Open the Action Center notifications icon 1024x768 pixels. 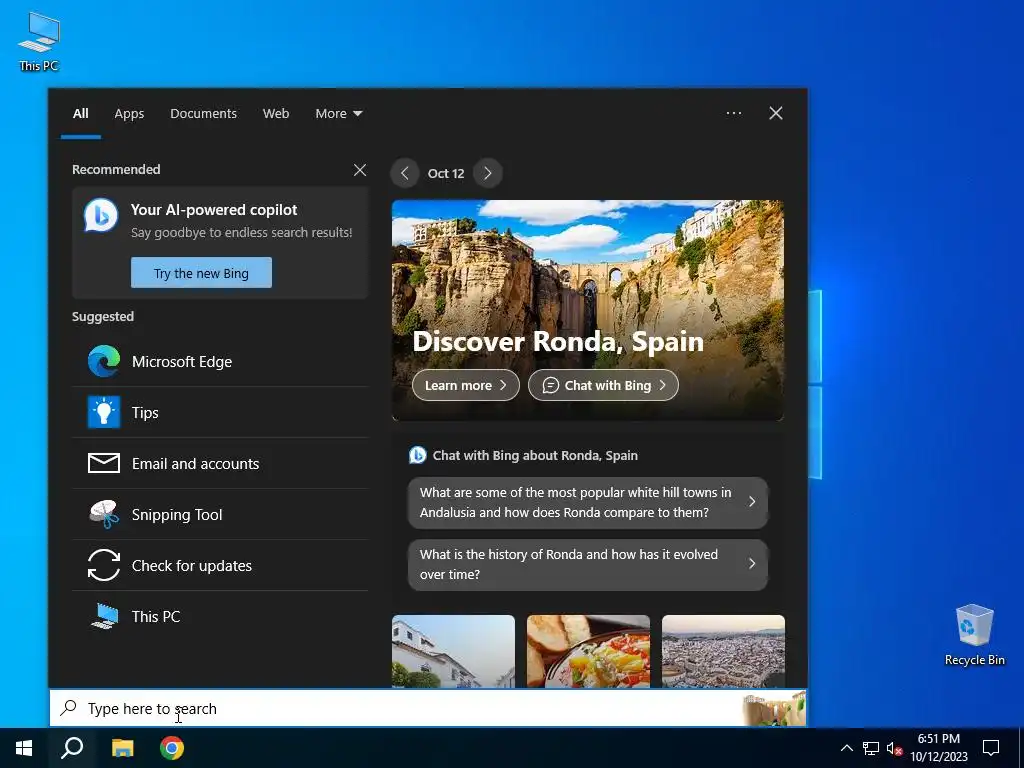click(x=991, y=748)
